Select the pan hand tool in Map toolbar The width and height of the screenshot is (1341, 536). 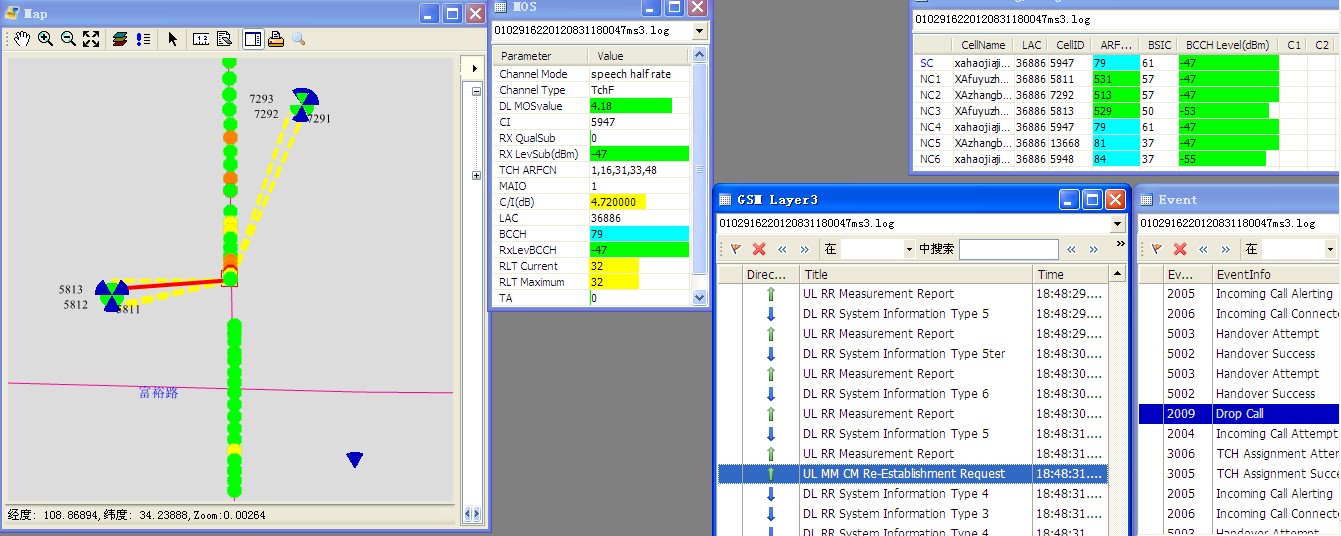(22, 39)
